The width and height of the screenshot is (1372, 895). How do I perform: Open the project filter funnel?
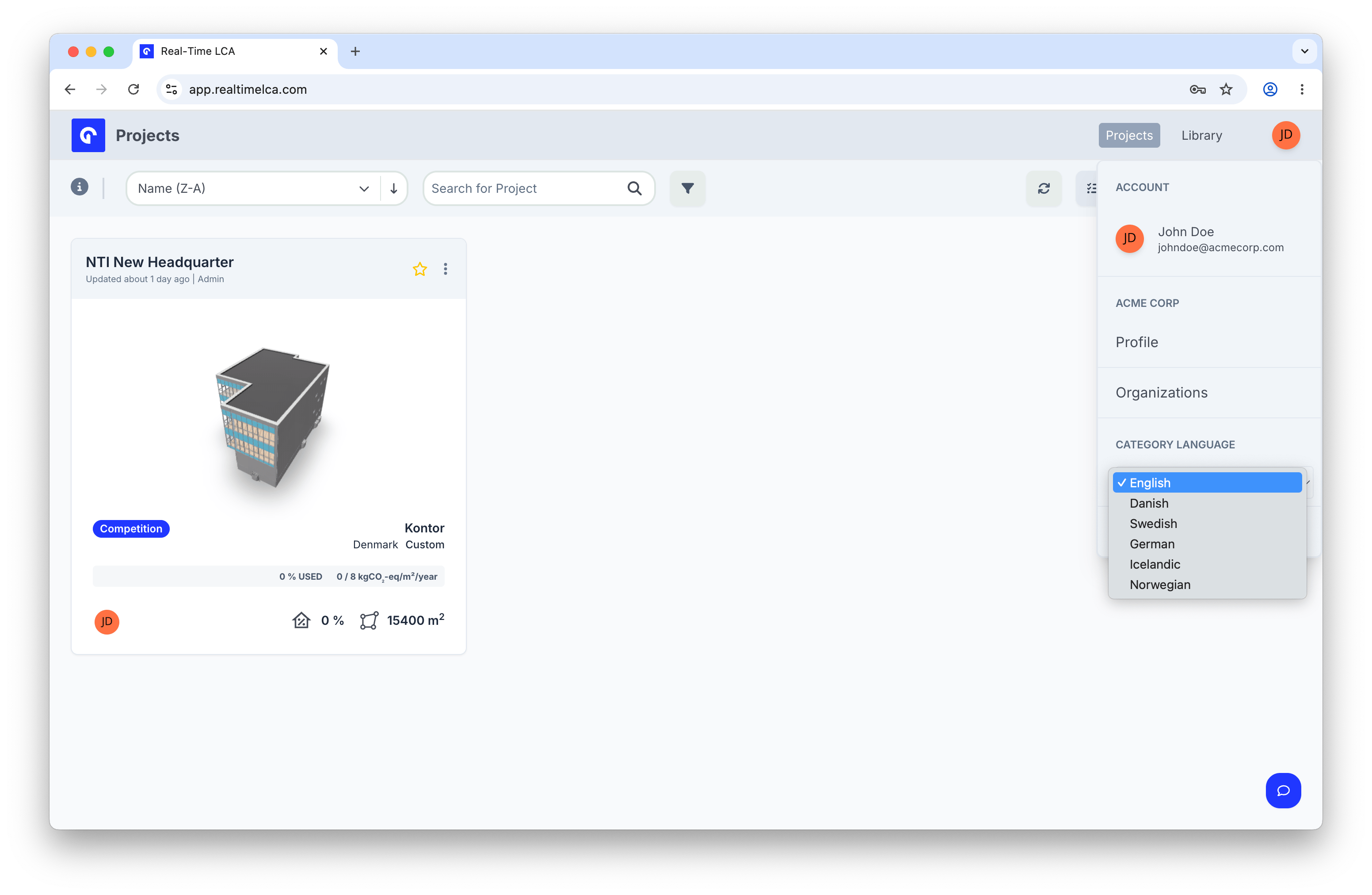pyautogui.click(x=687, y=188)
